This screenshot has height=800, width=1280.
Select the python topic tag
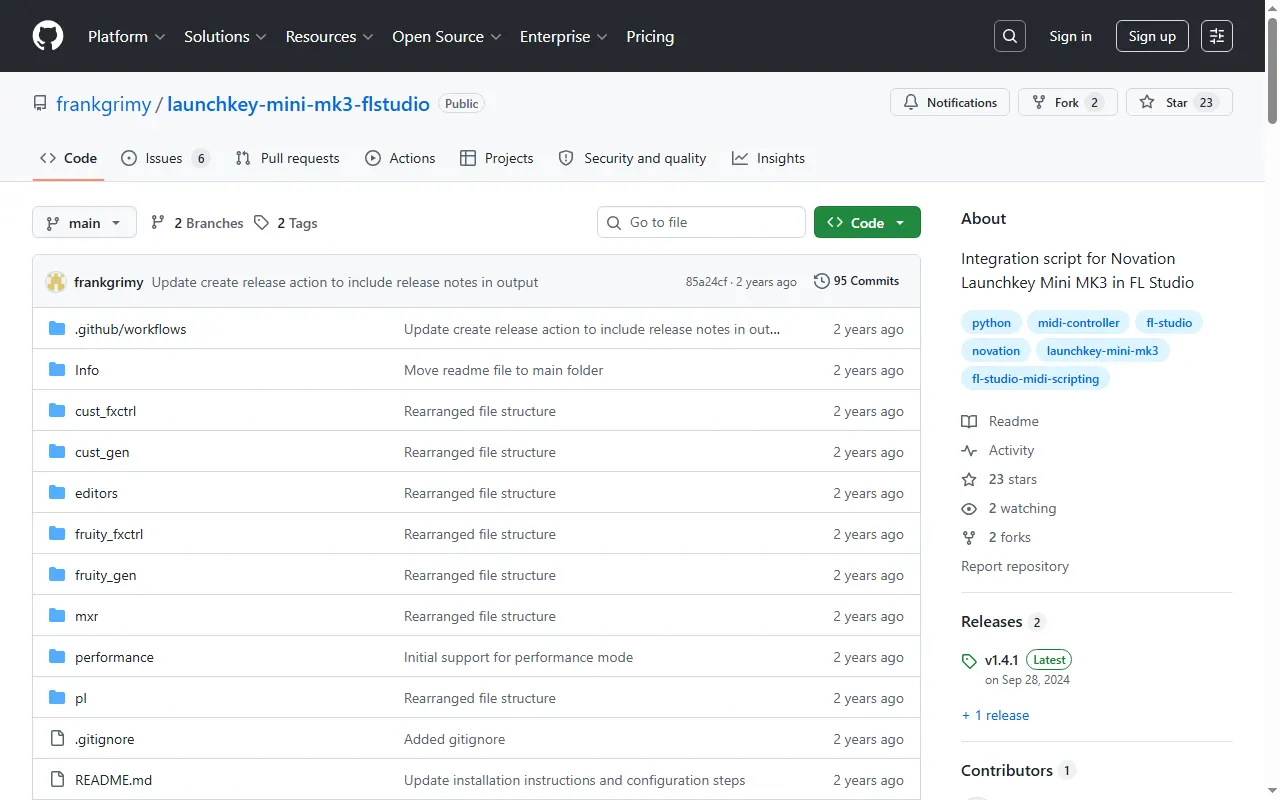tap(991, 322)
